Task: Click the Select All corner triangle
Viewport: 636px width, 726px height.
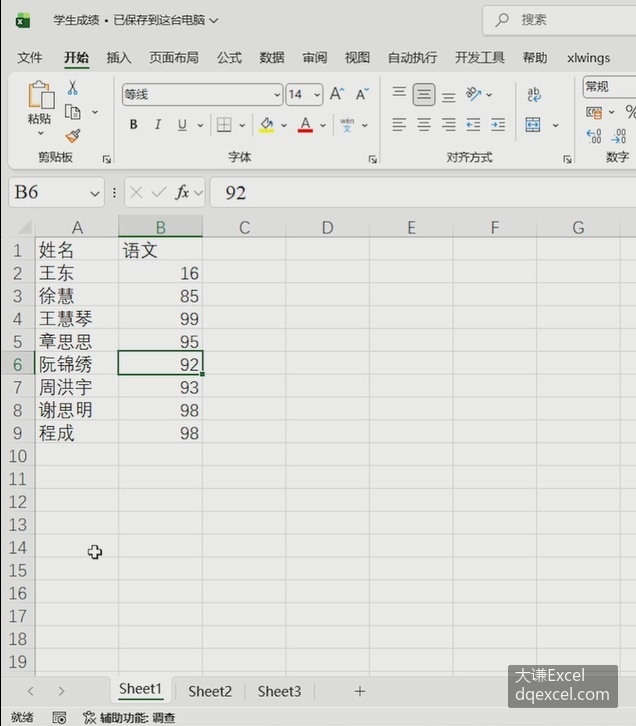Action: point(23,227)
